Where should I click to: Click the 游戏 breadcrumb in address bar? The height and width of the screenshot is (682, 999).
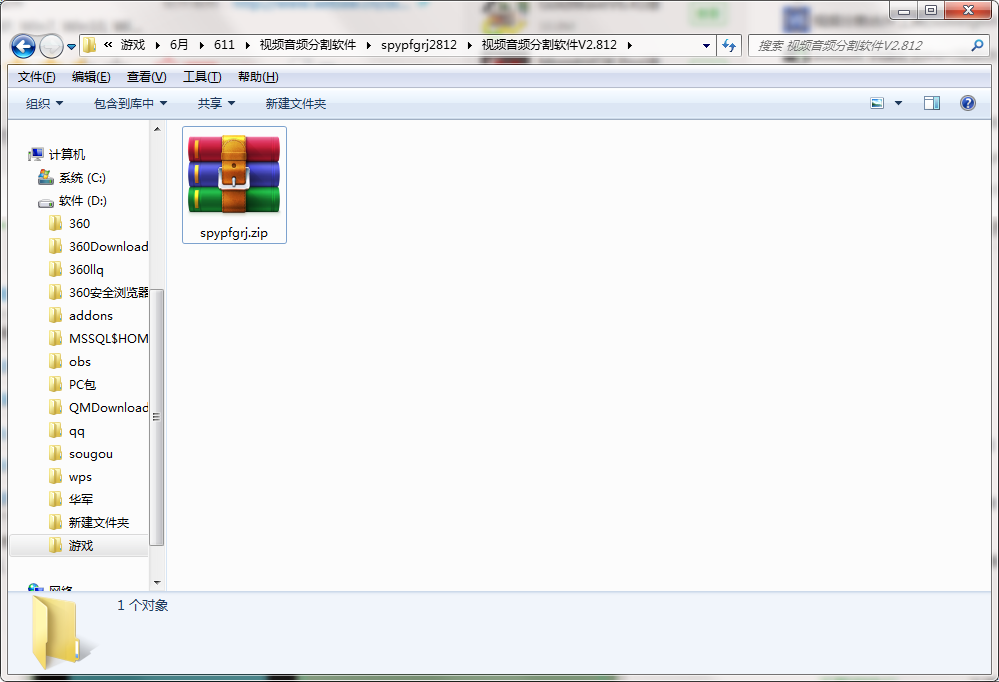point(133,45)
